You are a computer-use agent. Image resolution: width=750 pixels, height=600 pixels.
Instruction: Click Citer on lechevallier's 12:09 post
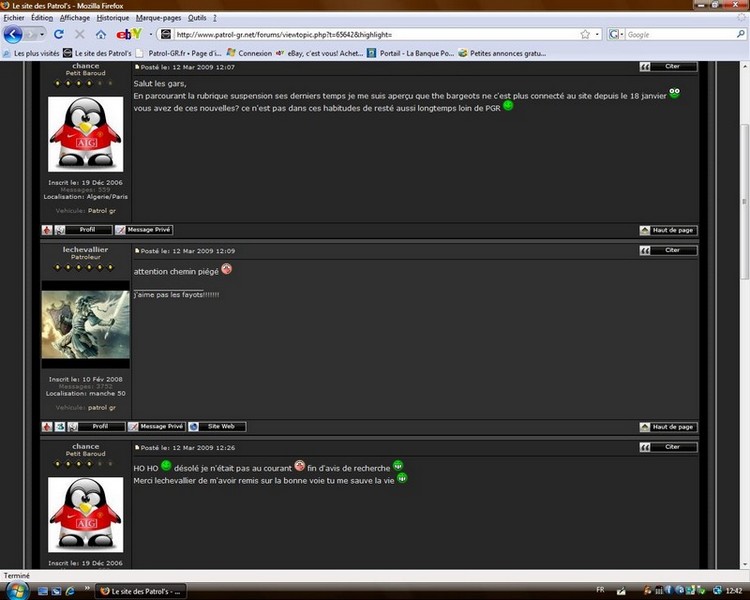click(x=668, y=250)
